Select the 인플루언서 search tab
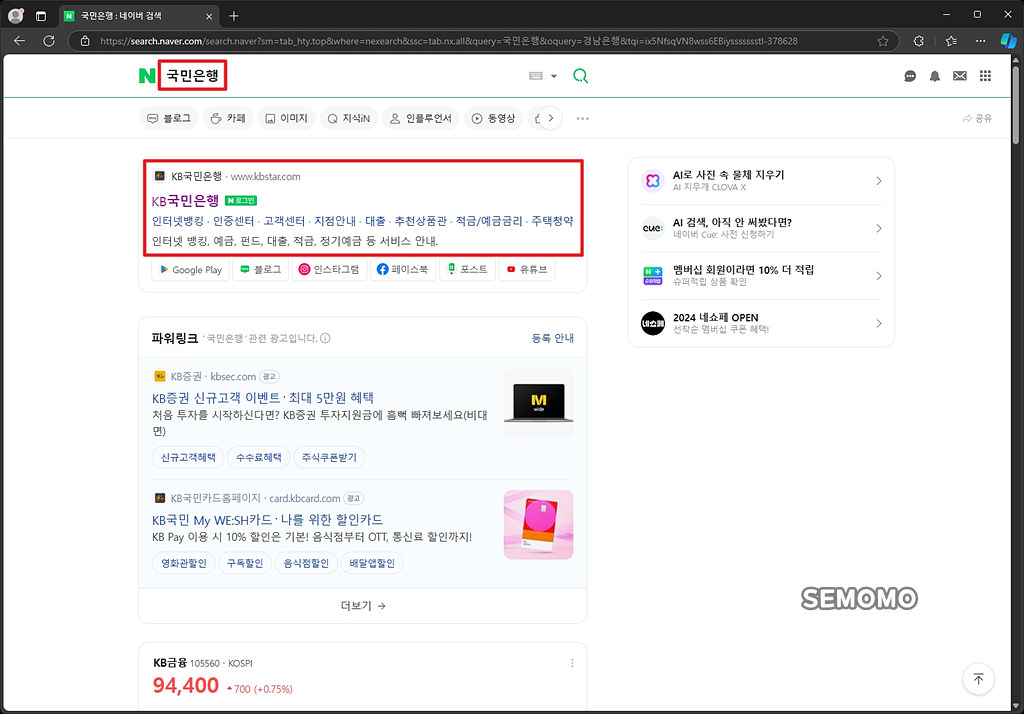Image resolution: width=1024 pixels, height=714 pixels. click(421, 118)
